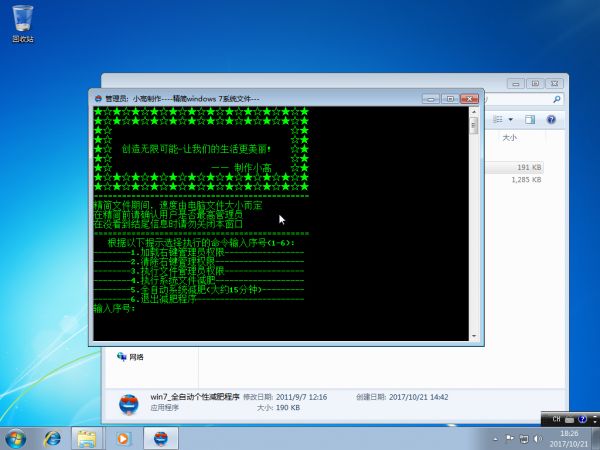Viewport: 600px width, 450px height.
Task: Maximize the console window
Action: tap(450, 99)
